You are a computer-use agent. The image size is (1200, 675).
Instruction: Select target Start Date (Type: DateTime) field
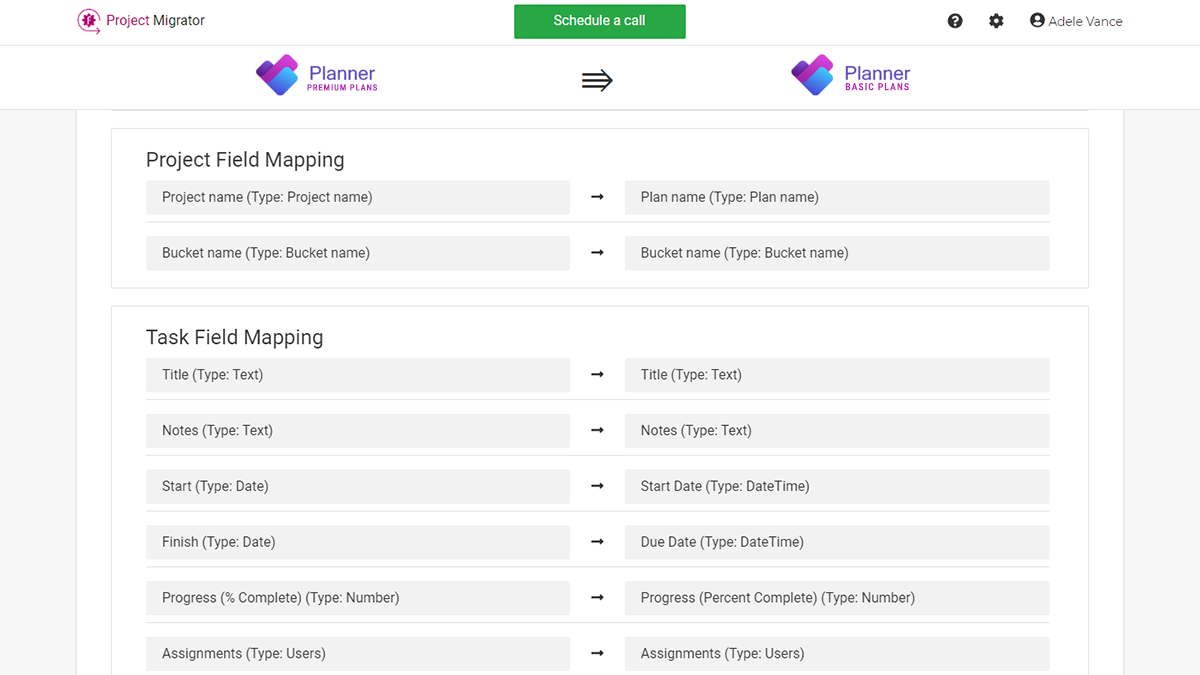[x=837, y=486]
